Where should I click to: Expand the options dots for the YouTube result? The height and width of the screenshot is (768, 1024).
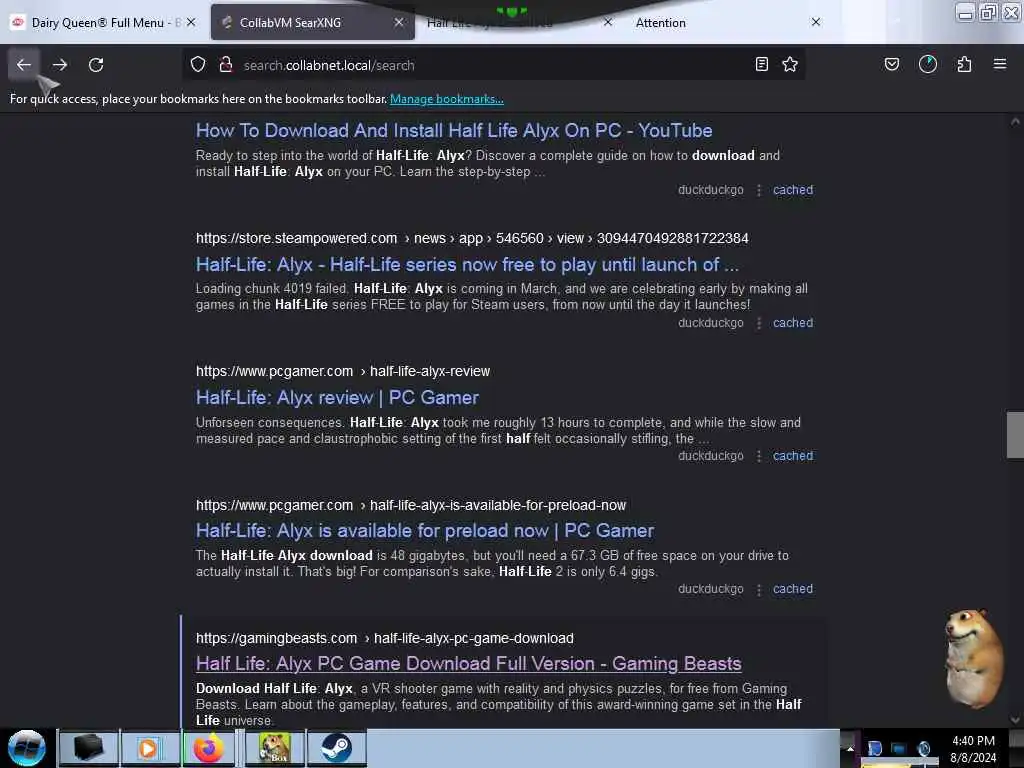tap(758, 190)
